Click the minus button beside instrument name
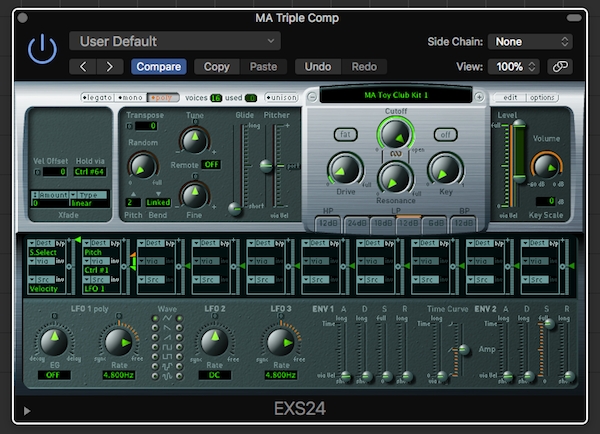The width and height of the screenshot is (600, 434). tap(312, 97)
